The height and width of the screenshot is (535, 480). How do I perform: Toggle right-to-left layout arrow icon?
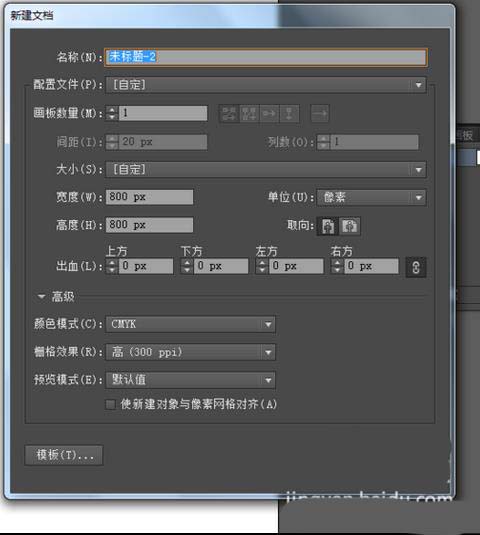(320, 114)
